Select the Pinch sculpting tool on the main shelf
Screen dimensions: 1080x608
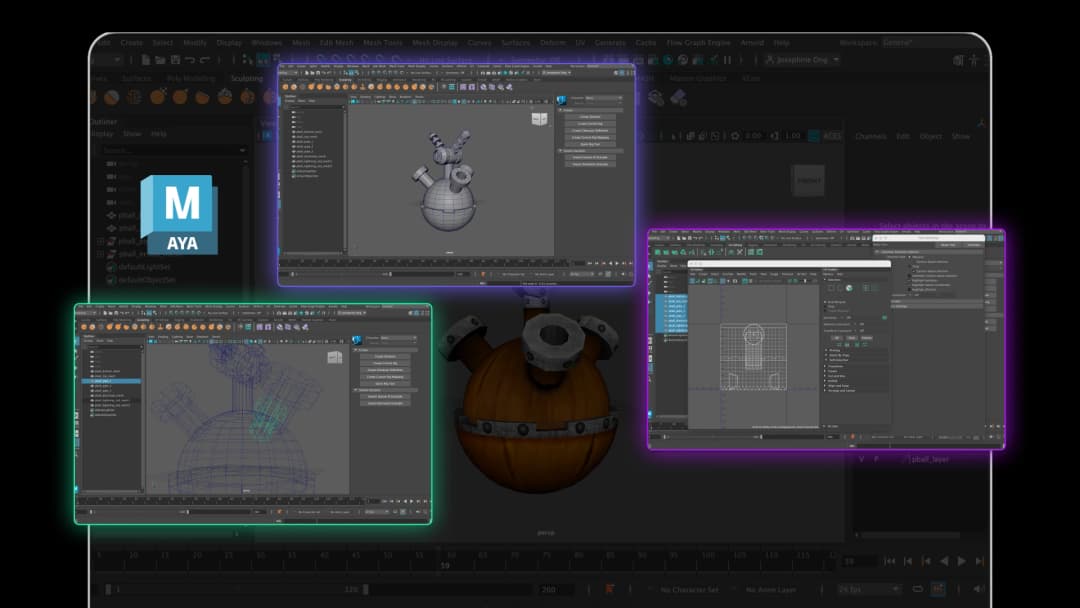pos(180,97)
